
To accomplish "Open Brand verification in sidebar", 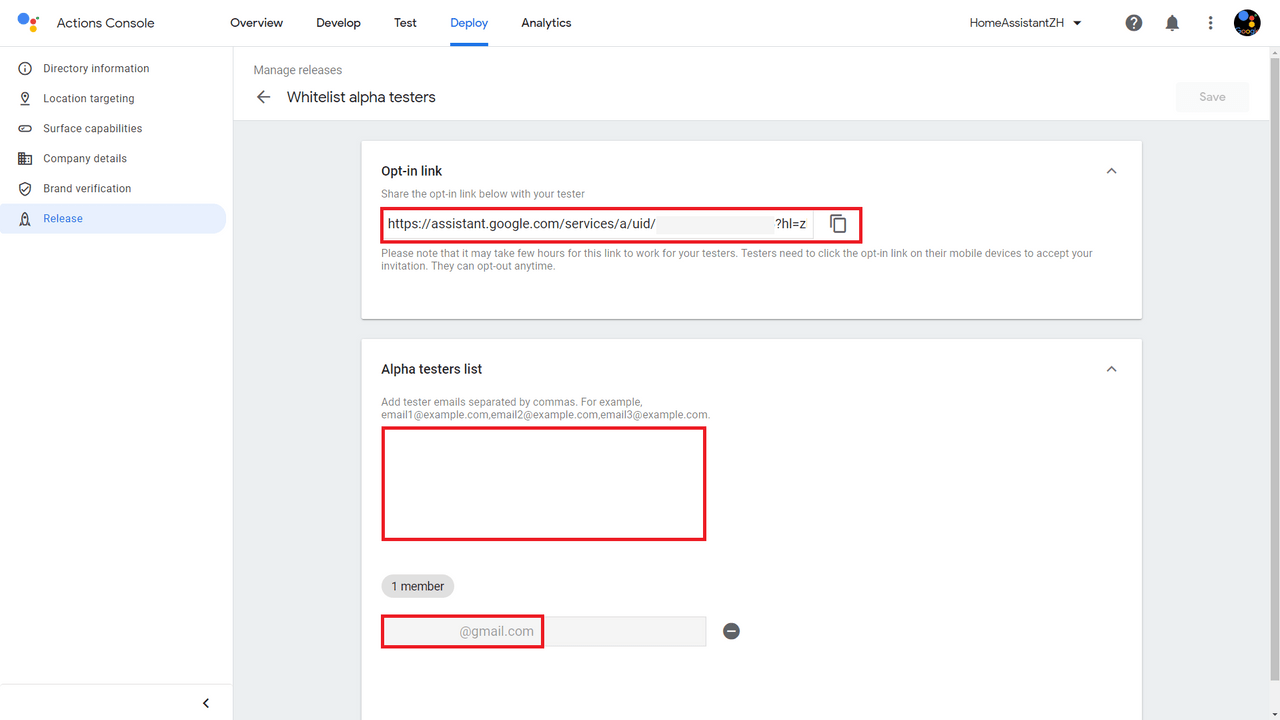I will (113, 189).
